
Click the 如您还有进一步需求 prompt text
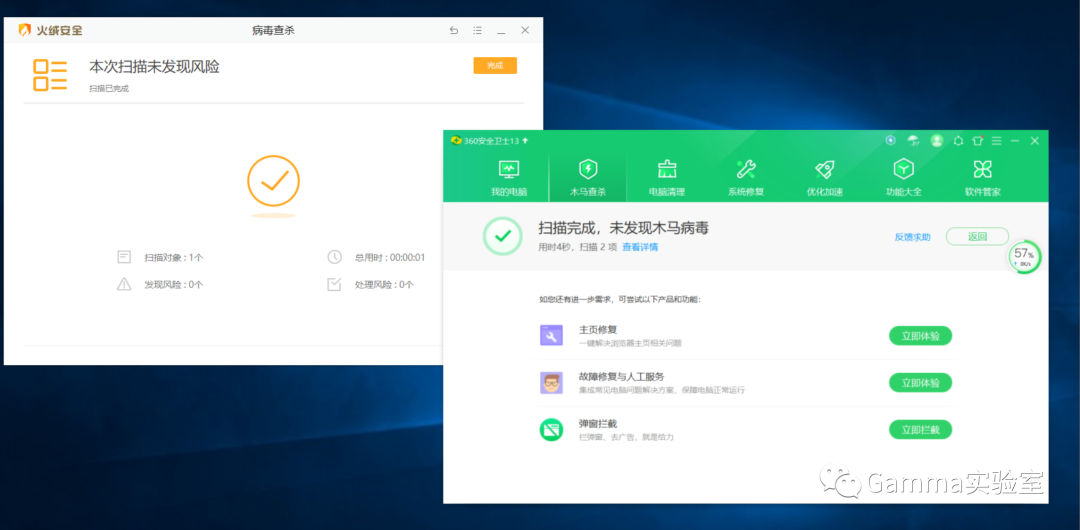pos(620,300)
